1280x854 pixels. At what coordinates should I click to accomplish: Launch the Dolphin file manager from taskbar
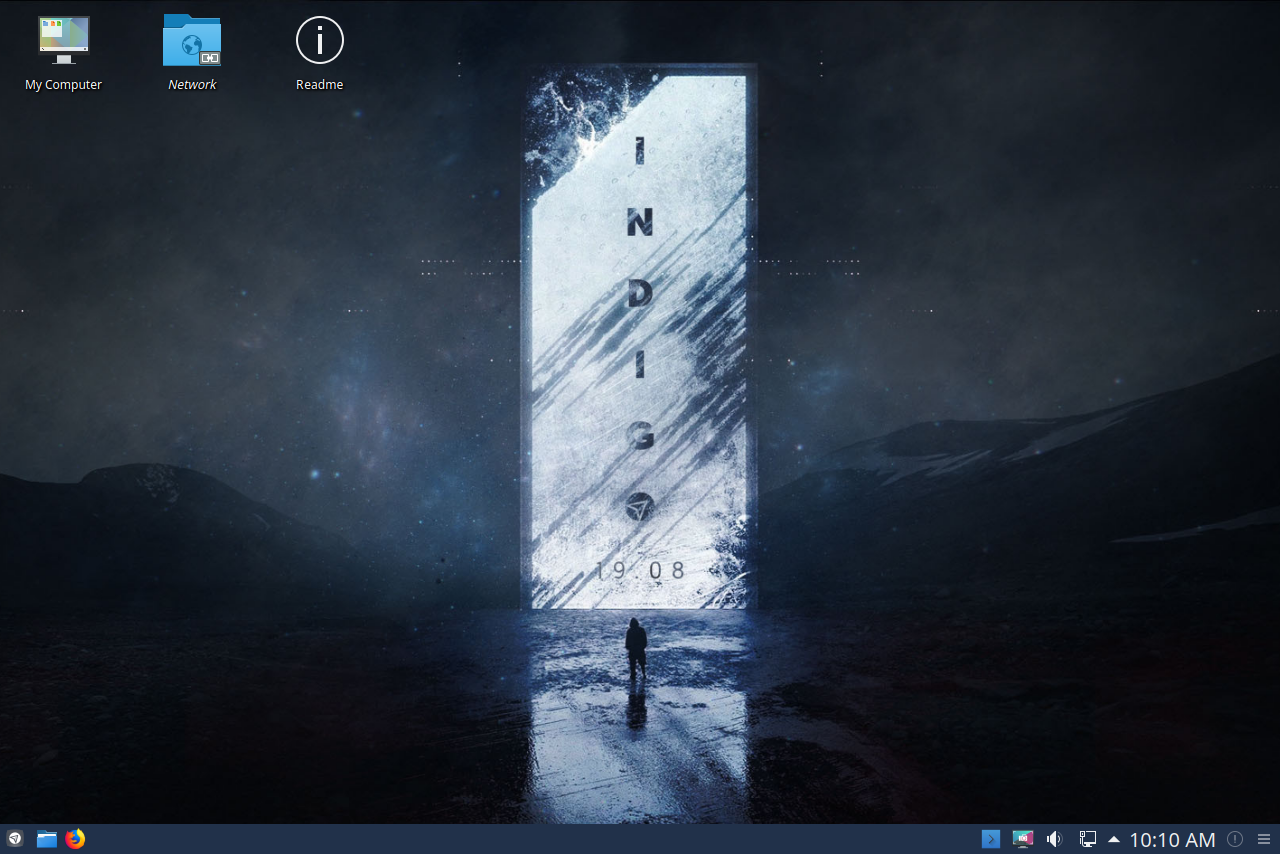pyautogui.click(x=46, y=839)
